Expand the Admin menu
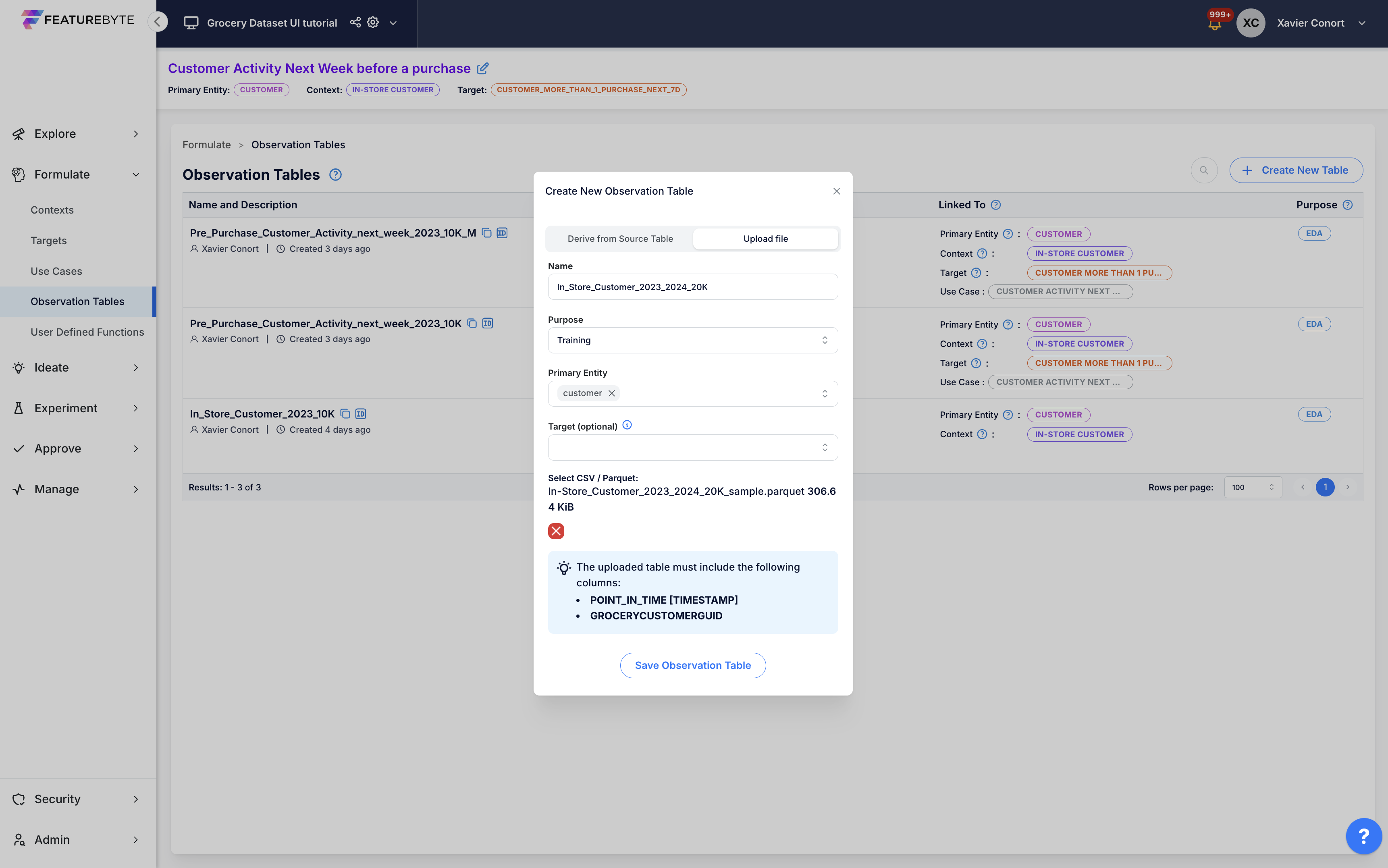 pos(77,840)
